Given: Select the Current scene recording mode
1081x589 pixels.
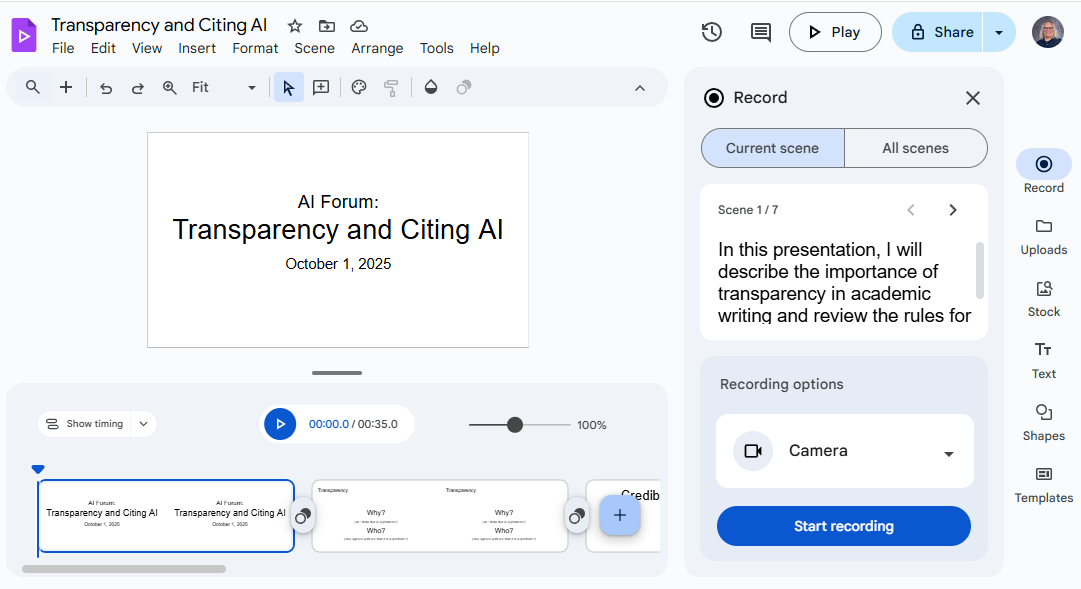Looking at the screenshot, I should pyautogui.click(x=772, y=147).
